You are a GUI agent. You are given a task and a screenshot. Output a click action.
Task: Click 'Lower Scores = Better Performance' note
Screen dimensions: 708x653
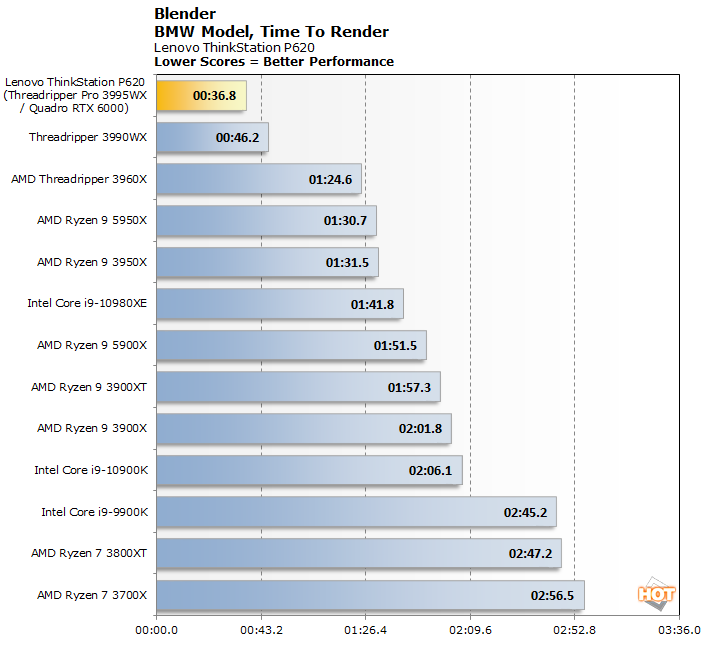point(274,61)
